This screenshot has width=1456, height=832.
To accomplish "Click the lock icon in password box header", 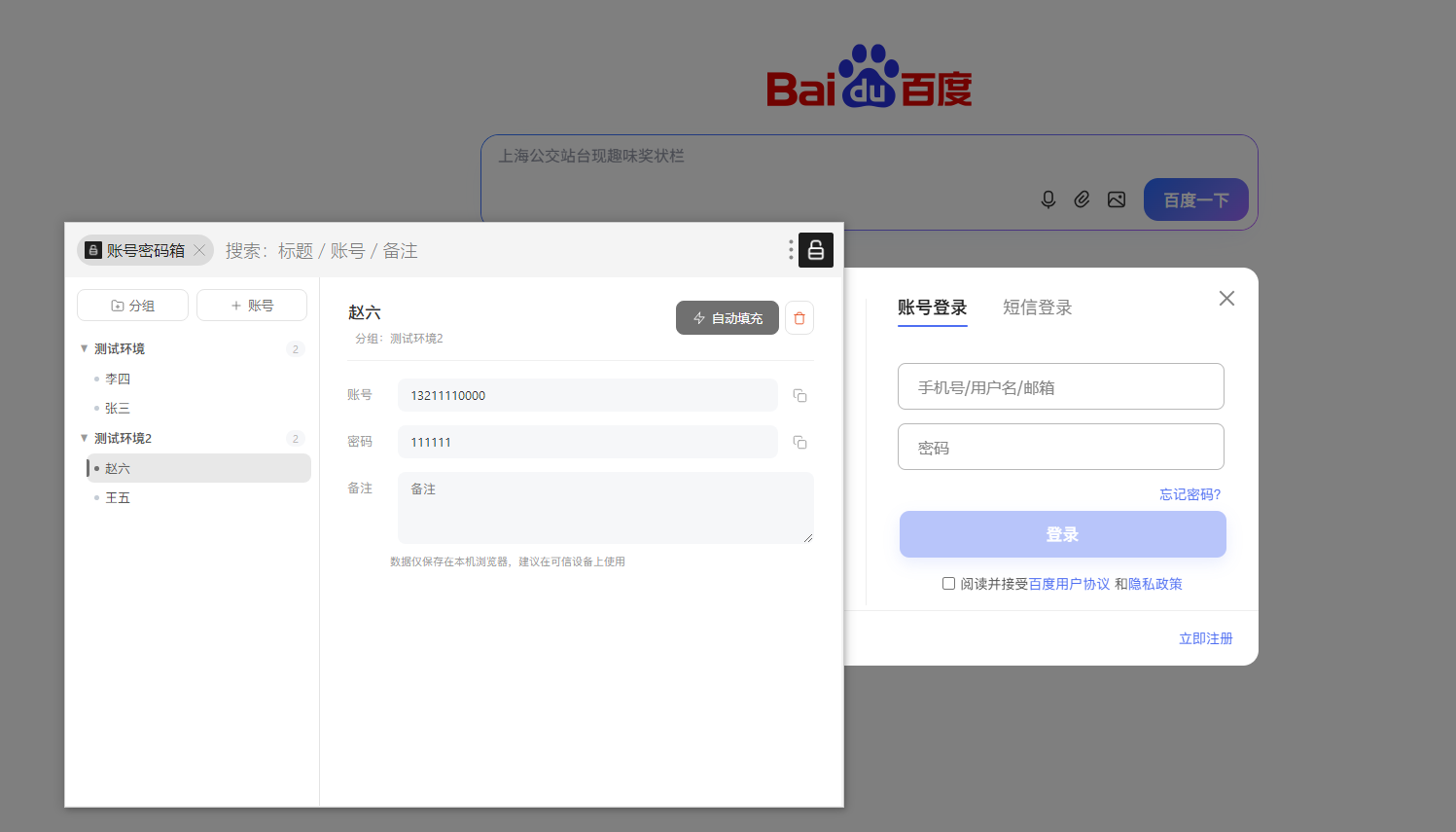I will tap(816, 250).
